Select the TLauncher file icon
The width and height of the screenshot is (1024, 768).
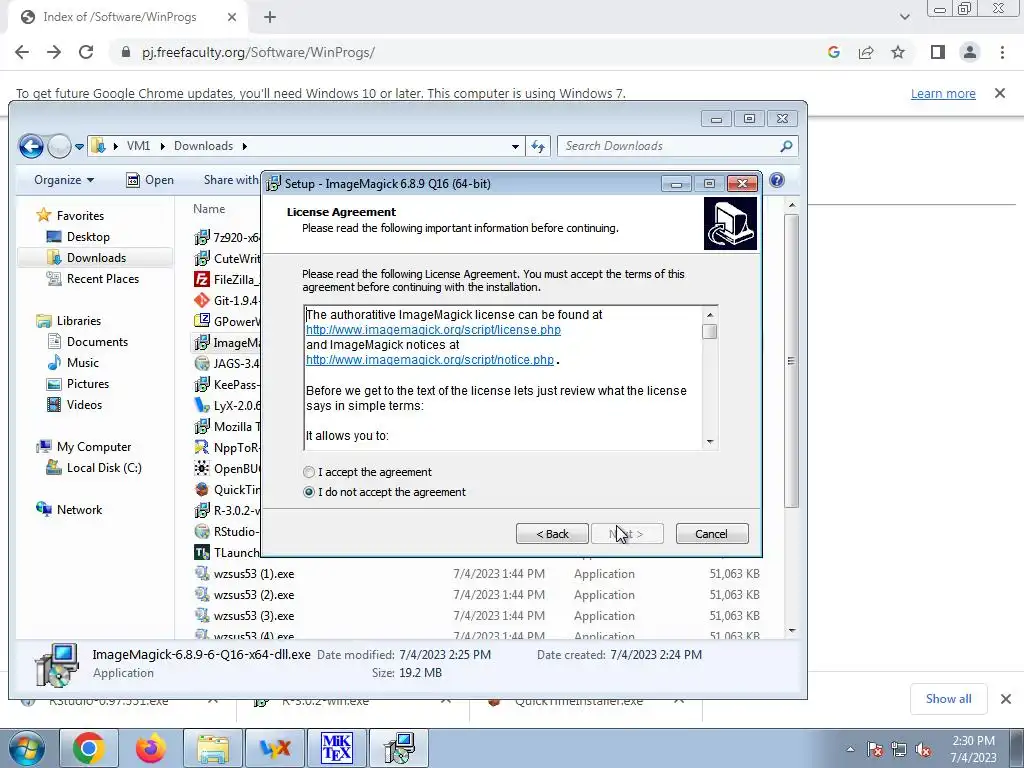coord(202,552)
